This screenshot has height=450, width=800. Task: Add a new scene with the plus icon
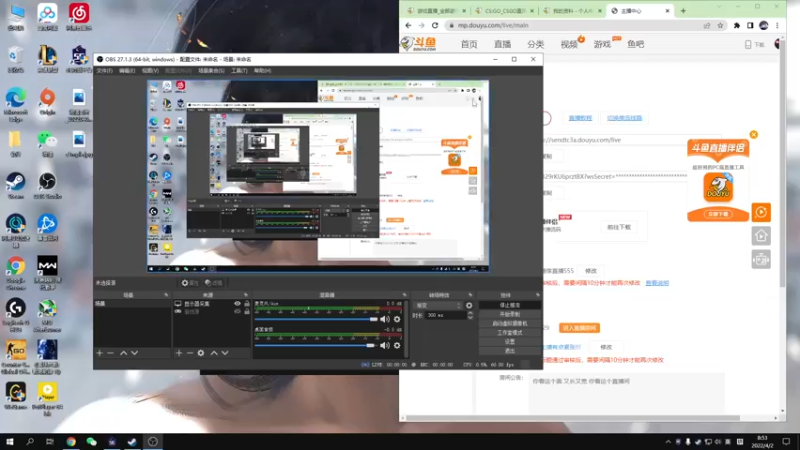click(99, 353)
